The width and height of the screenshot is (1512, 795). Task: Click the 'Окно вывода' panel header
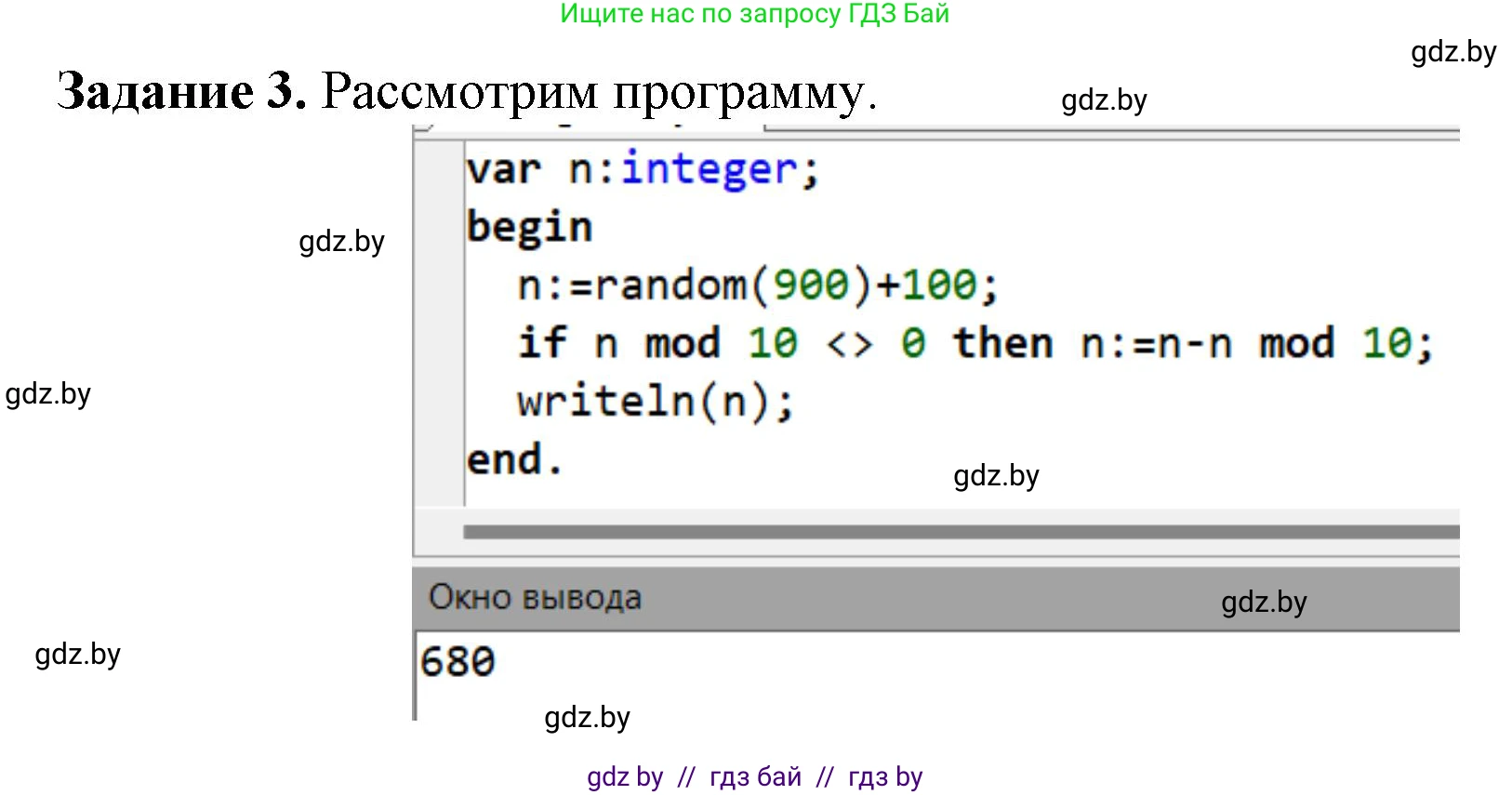point(535,598)
